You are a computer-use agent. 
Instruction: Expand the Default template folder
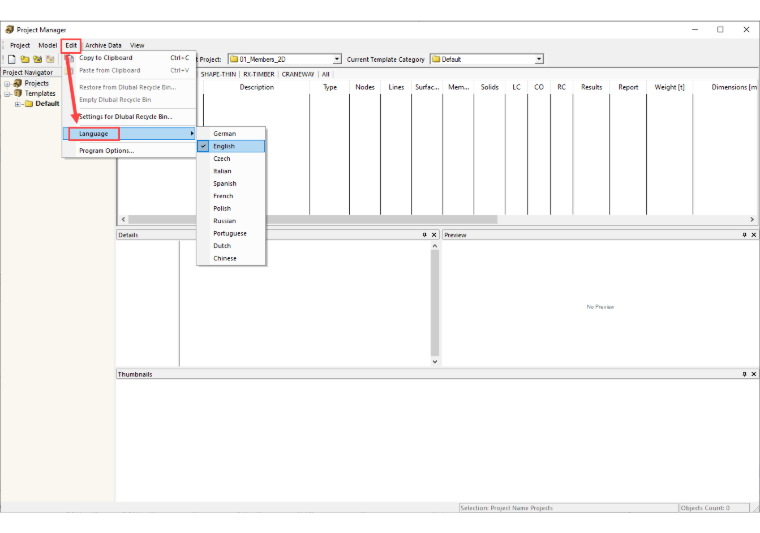[x=17, y=104]
